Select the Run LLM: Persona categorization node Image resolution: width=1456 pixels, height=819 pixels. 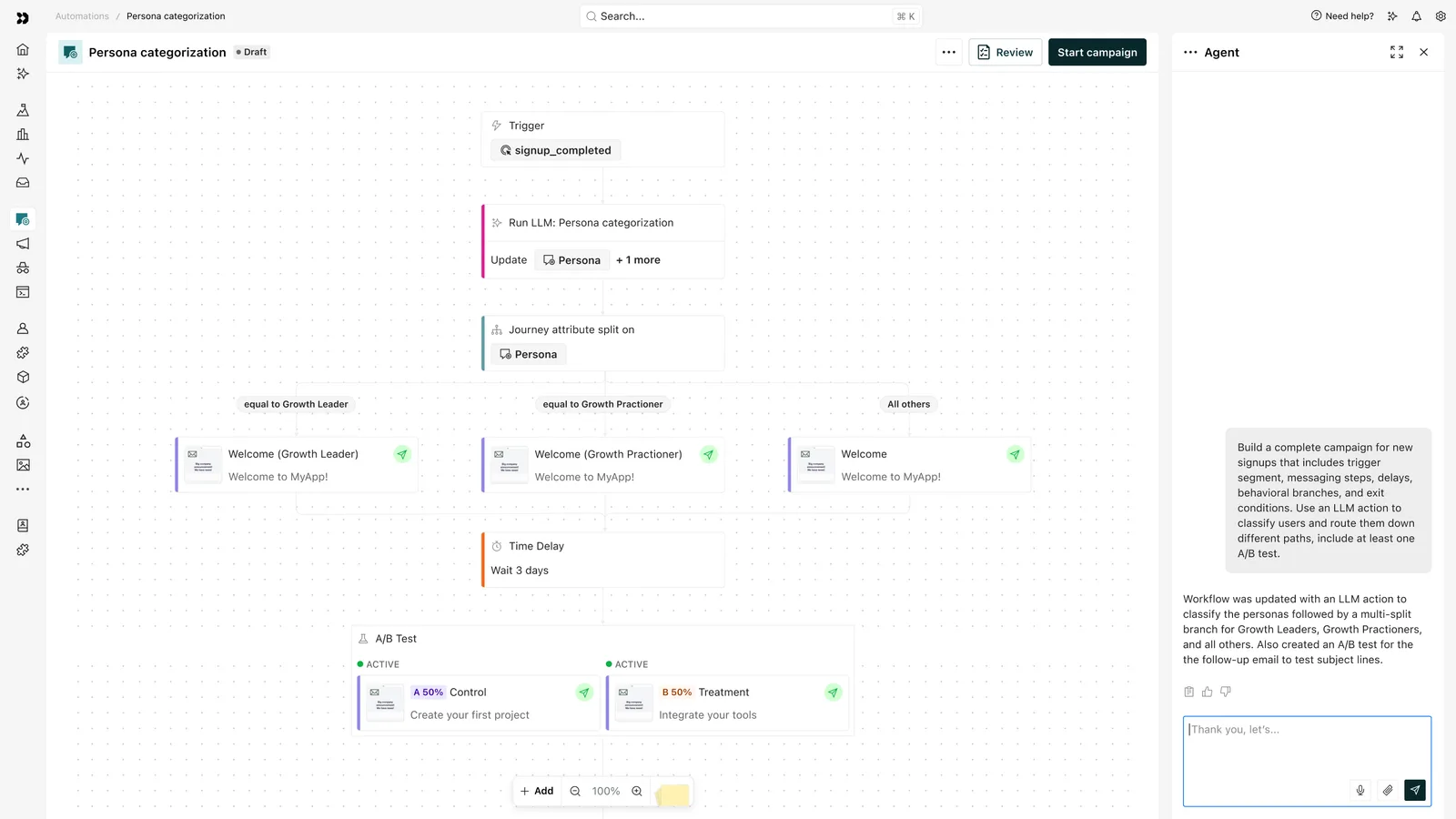(x=602, y=241)
